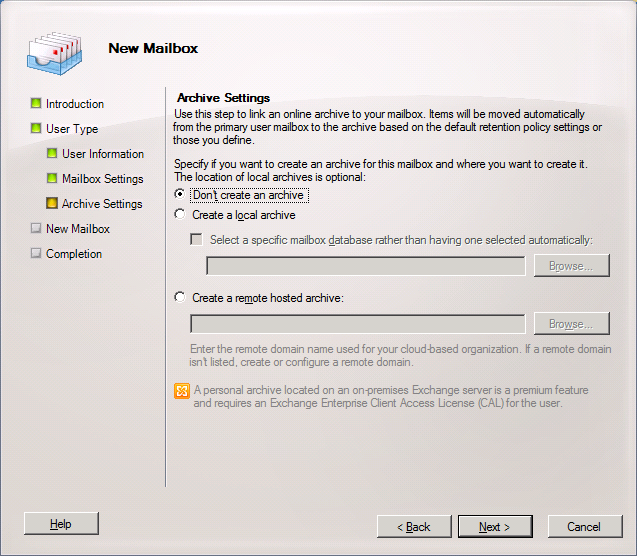Click the orange premium feature info icon
This screenshot has height=556, width=637.
(x=181, y=391)
